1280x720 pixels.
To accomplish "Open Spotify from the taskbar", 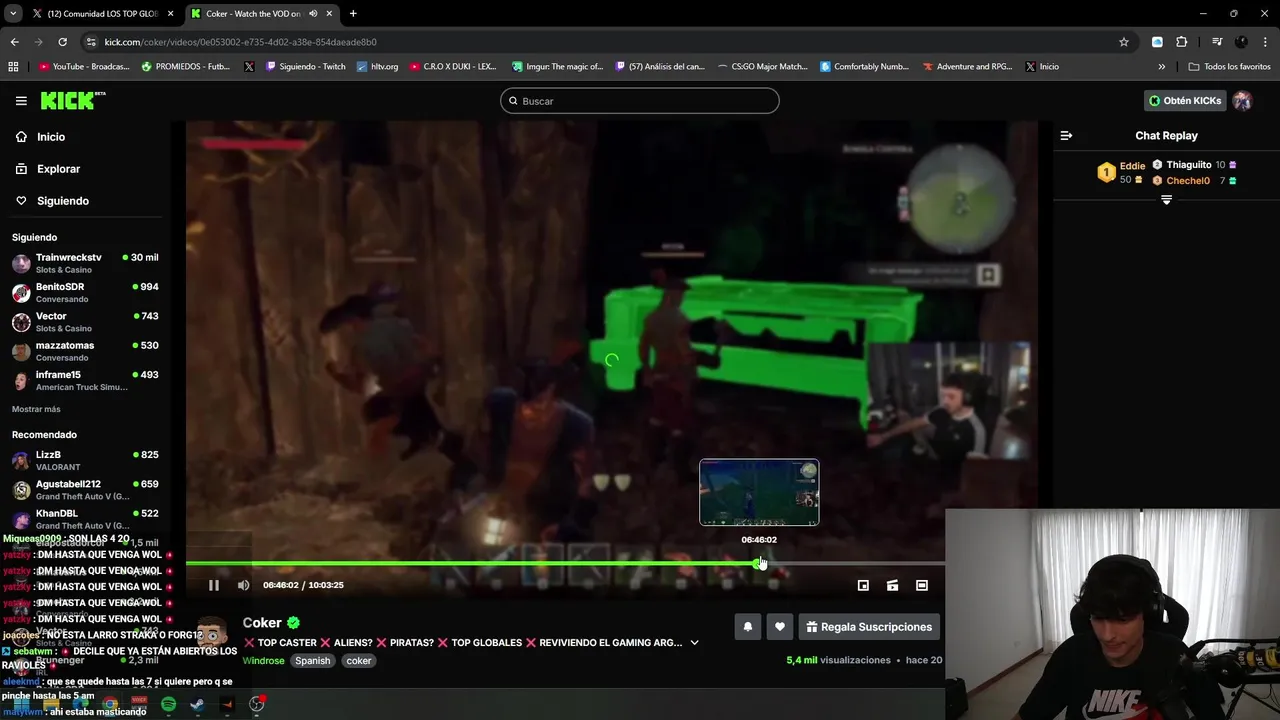I will 168,704.
